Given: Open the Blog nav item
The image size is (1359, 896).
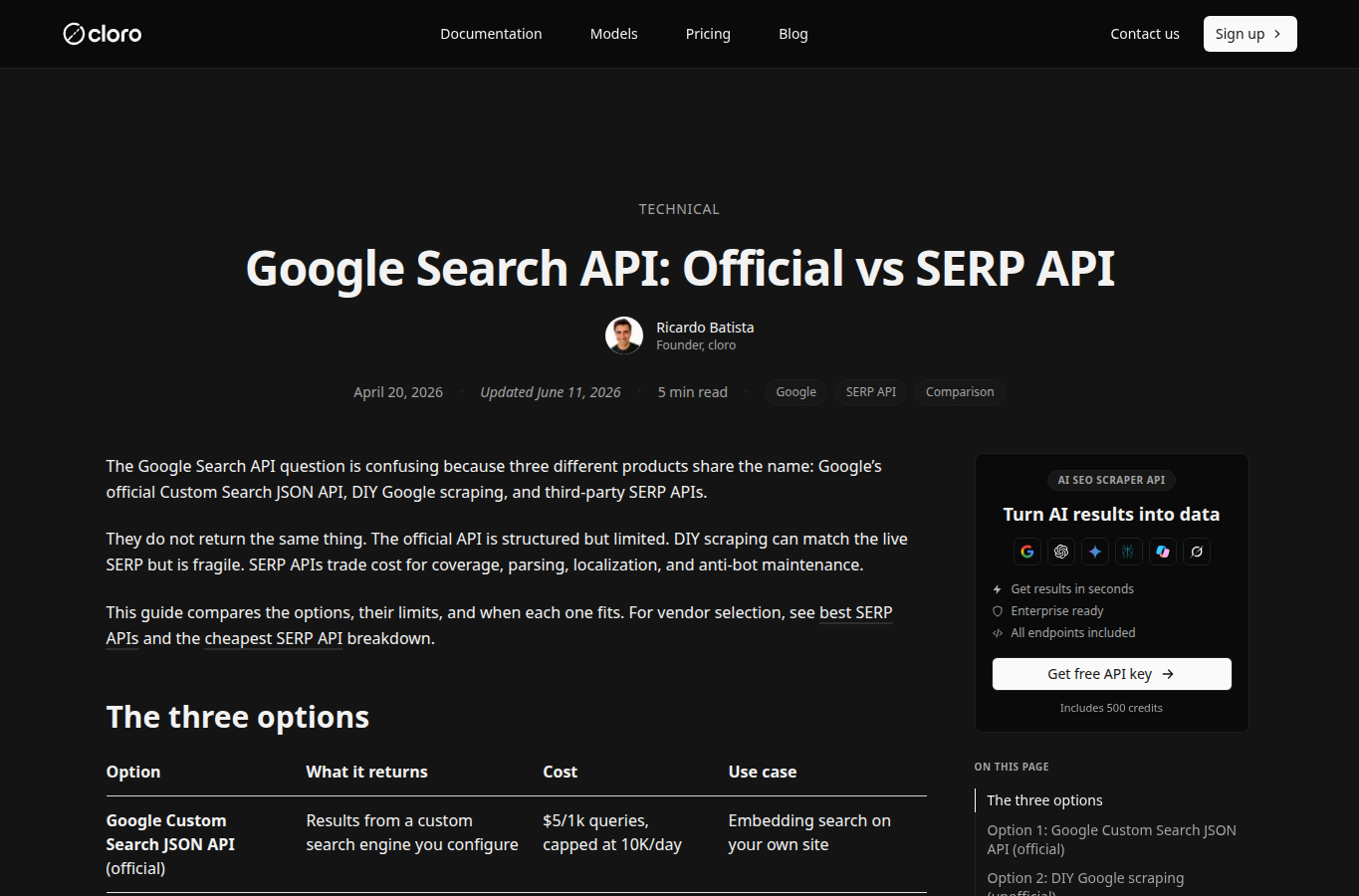Looking at the screenshot, I should click(x=793, y=34).
